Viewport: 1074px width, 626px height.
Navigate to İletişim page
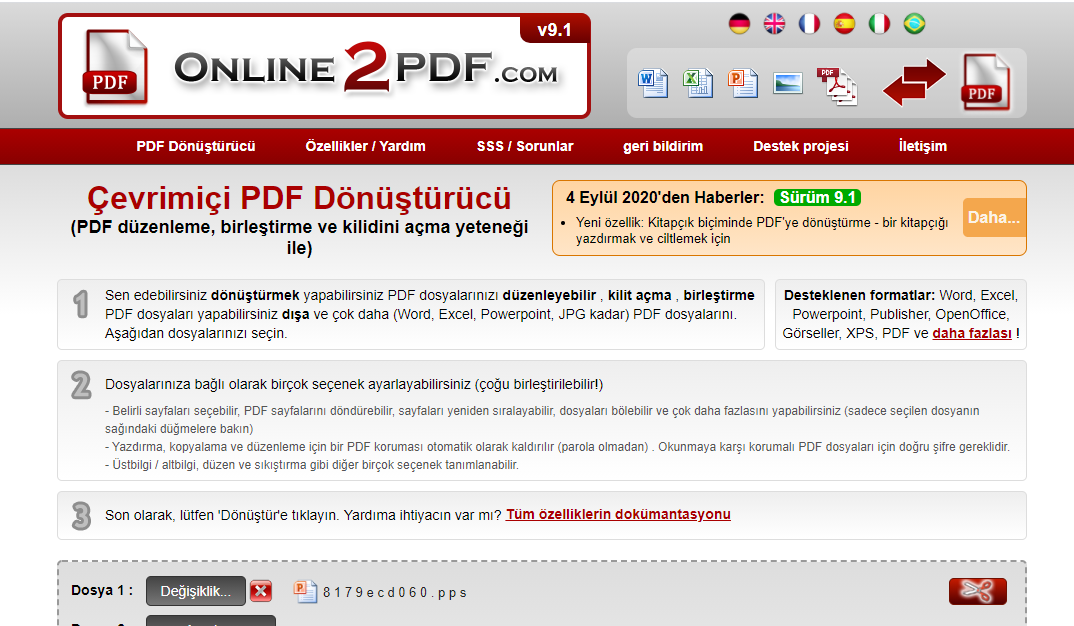[923, 146]
